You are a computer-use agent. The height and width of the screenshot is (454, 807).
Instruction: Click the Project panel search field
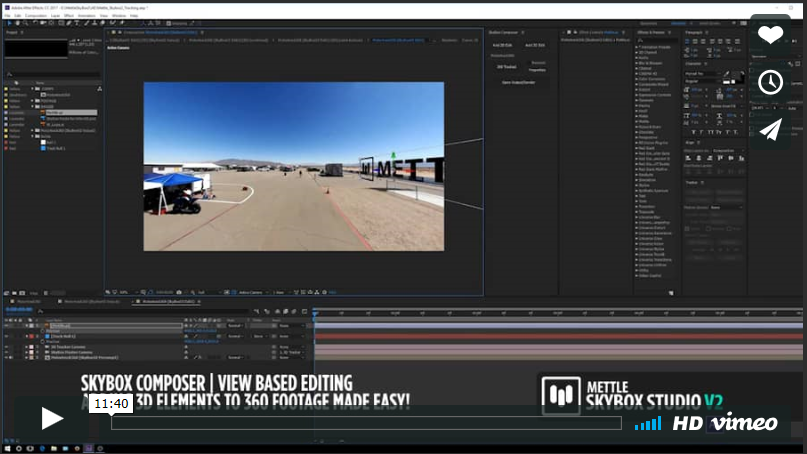54,75
